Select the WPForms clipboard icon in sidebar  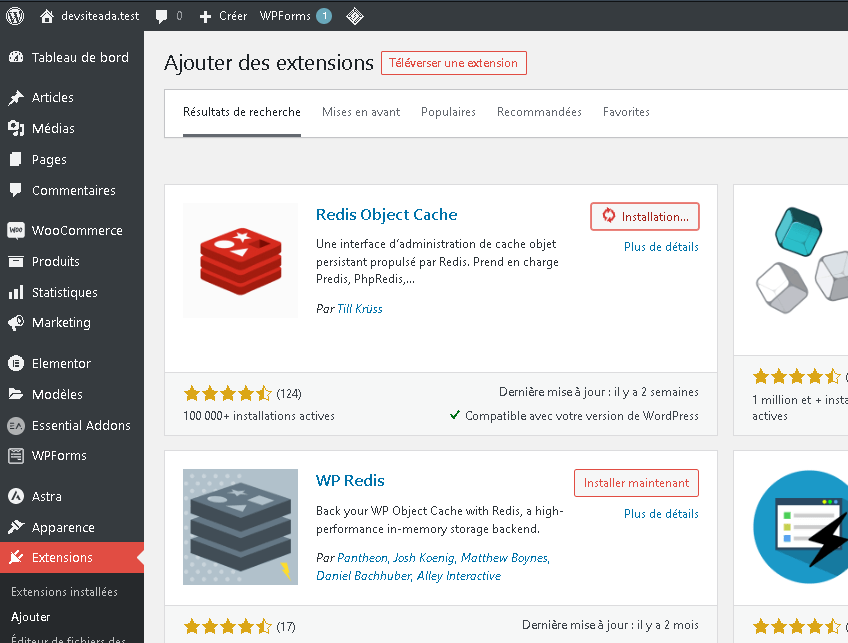point(16,456)
